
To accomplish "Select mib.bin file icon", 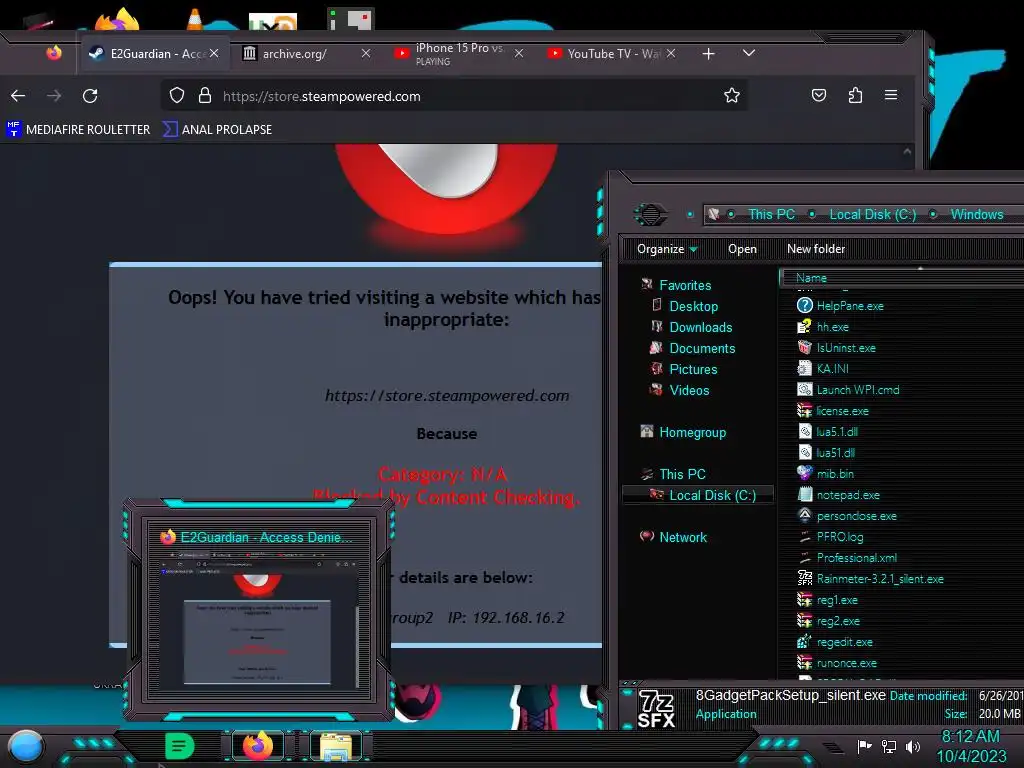I will click(805, 473).
